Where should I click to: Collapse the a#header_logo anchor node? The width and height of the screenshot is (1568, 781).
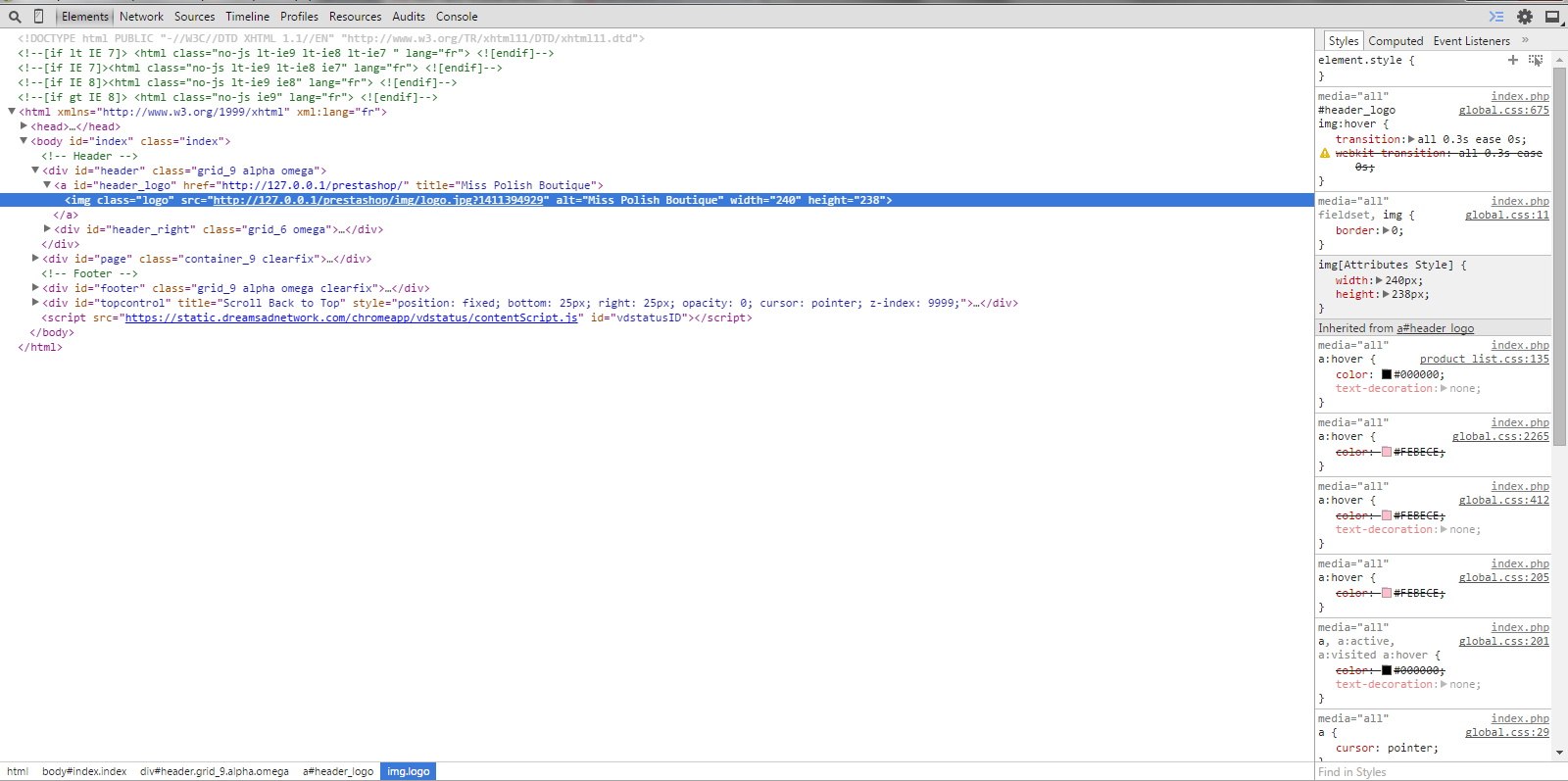[47, 185]
